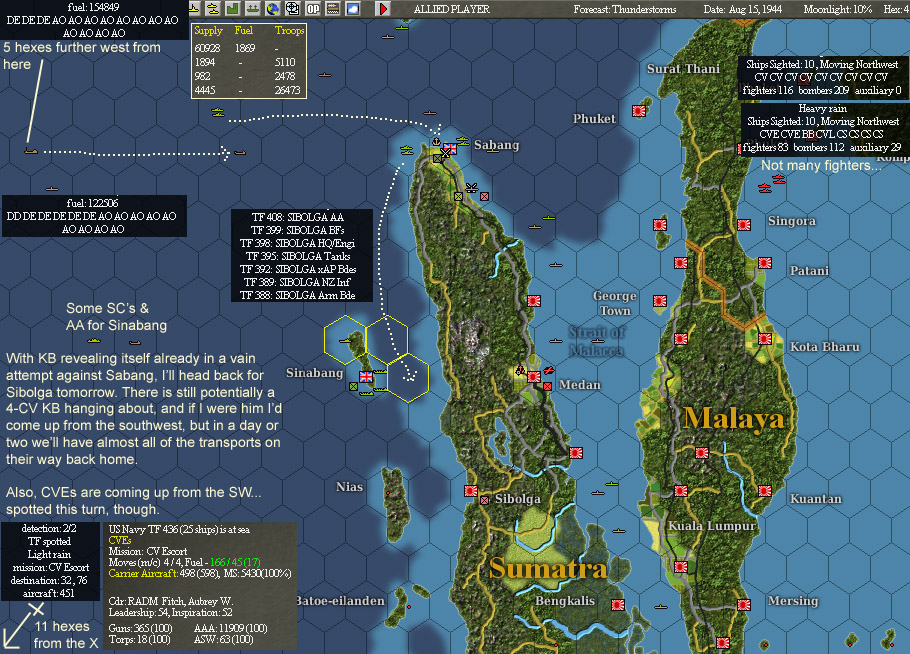
Task: Select the British flag base at Sinabang
Action: [x=366, y=377]
